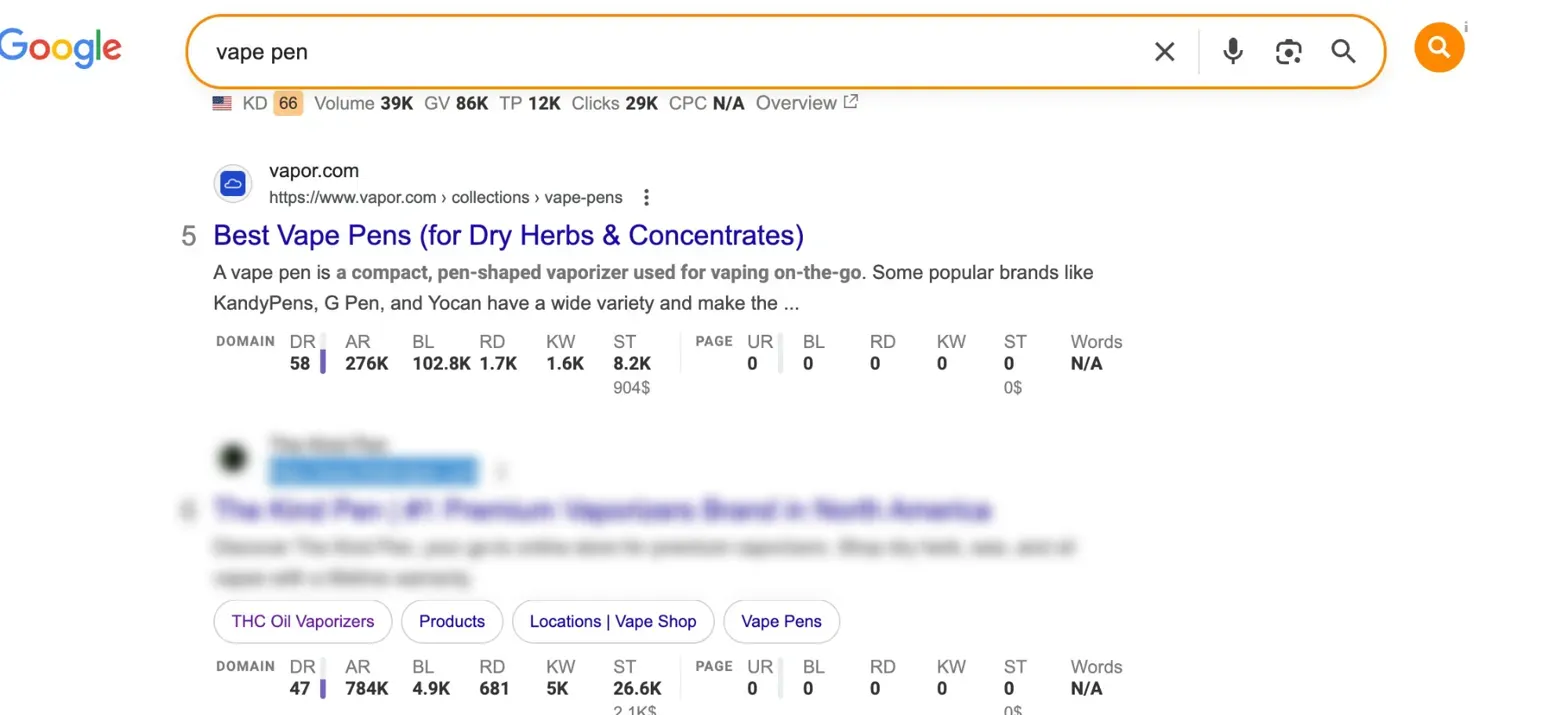Open three-dot menu next to vapor.com URL
Viewport: 1568px width, 715px height.
647,197
